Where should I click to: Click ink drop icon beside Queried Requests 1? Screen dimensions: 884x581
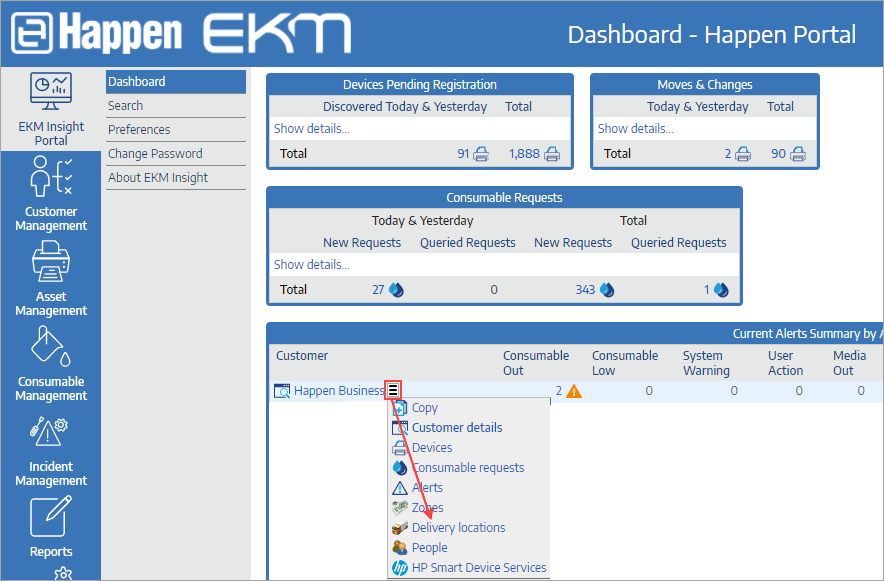pos(721,290)
